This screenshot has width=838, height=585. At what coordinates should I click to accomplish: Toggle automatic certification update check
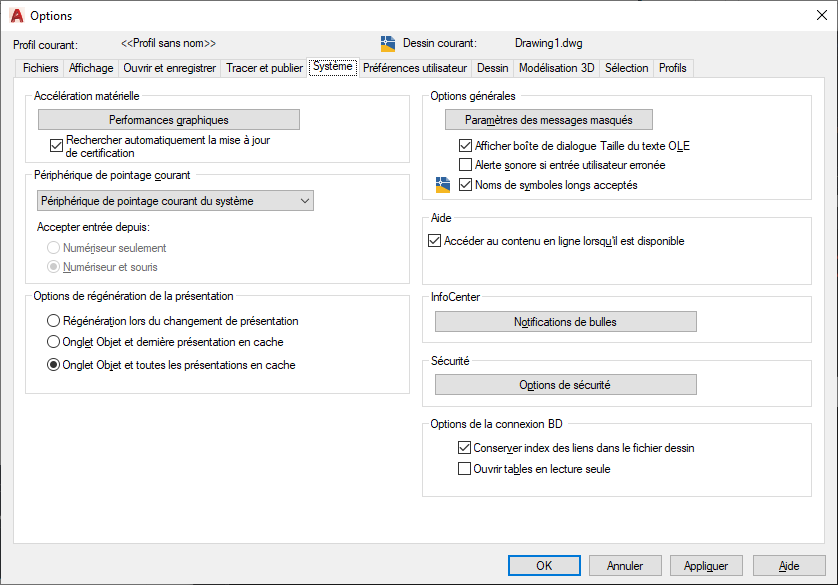pyautogui.click(x=57, y=145)
